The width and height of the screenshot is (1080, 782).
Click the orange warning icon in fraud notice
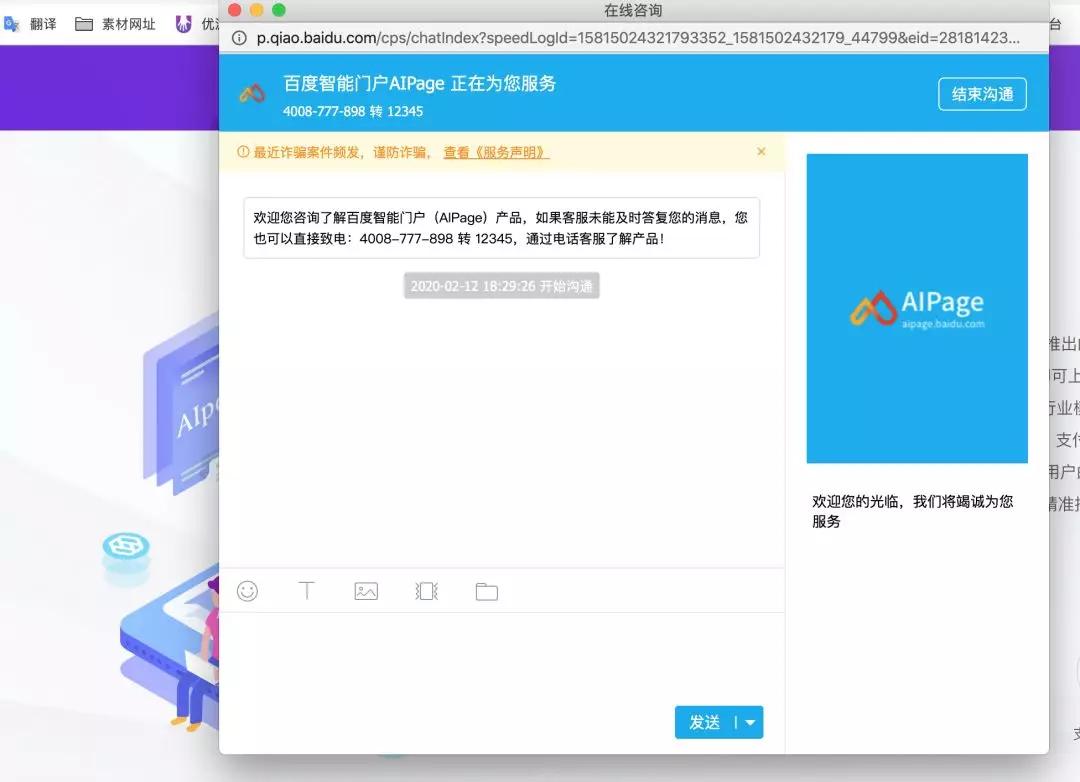(243, 152)
